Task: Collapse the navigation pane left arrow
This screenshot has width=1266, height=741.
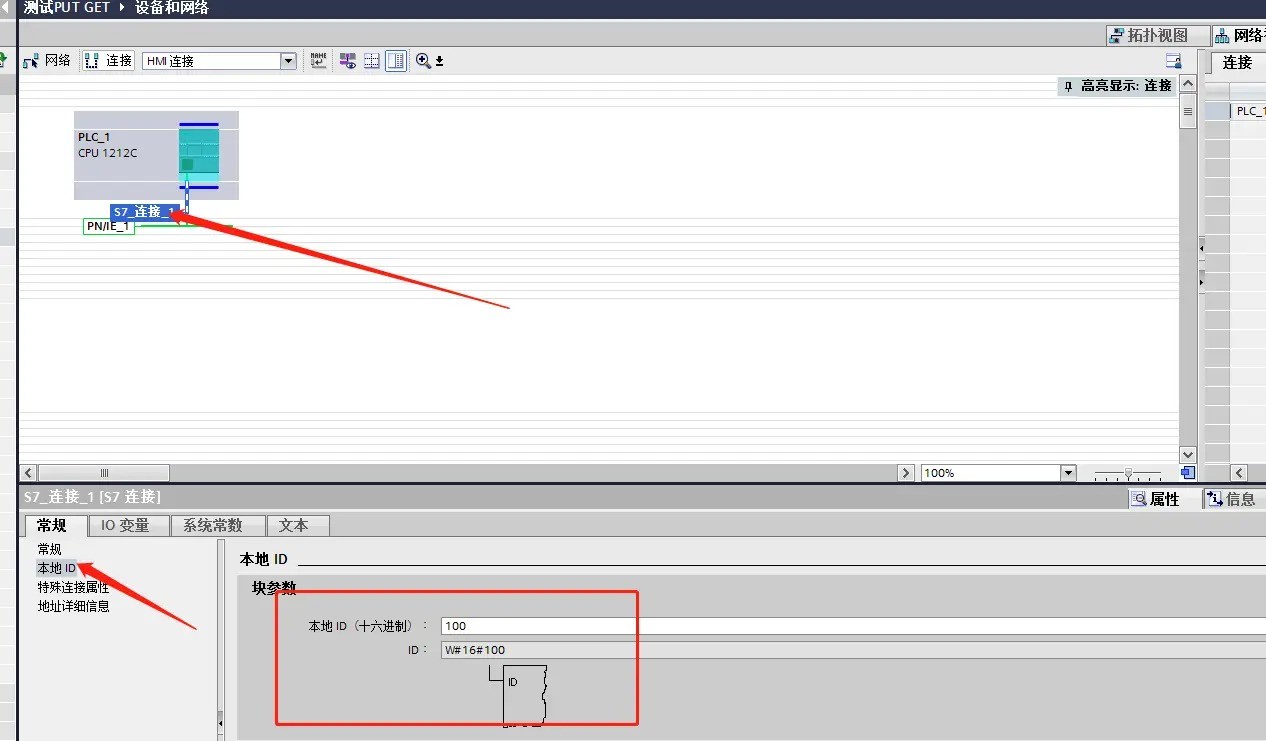Action: 221,722
